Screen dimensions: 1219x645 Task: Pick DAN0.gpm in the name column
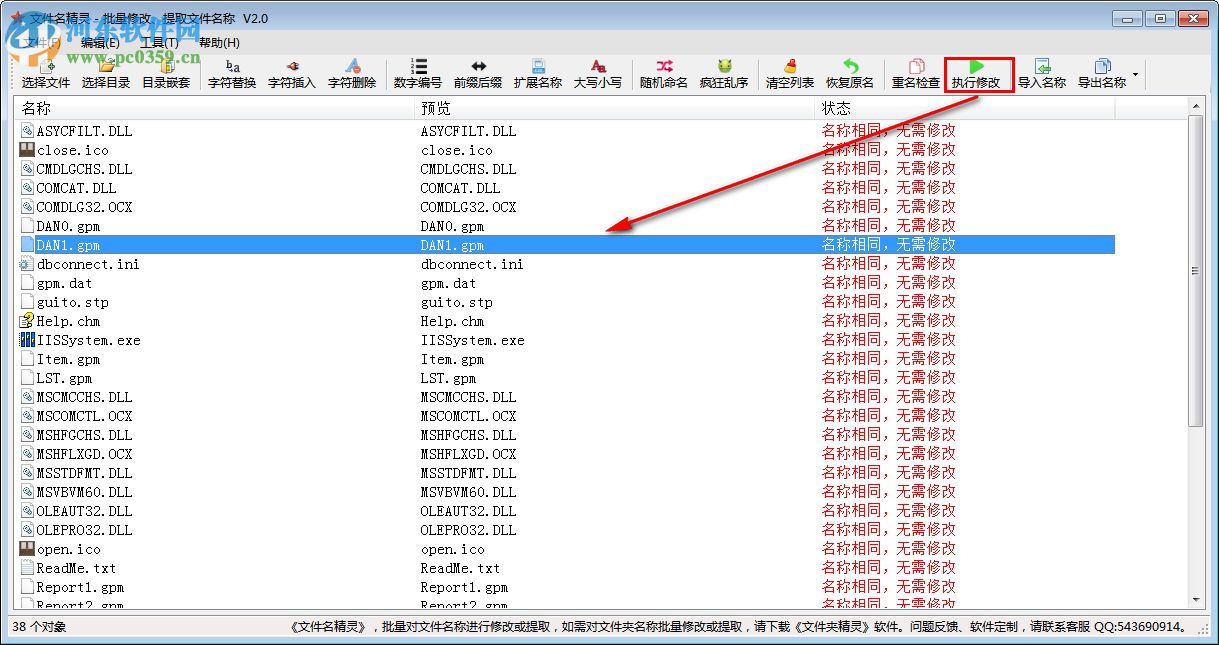pyautogui.click(x=68, y=226)
